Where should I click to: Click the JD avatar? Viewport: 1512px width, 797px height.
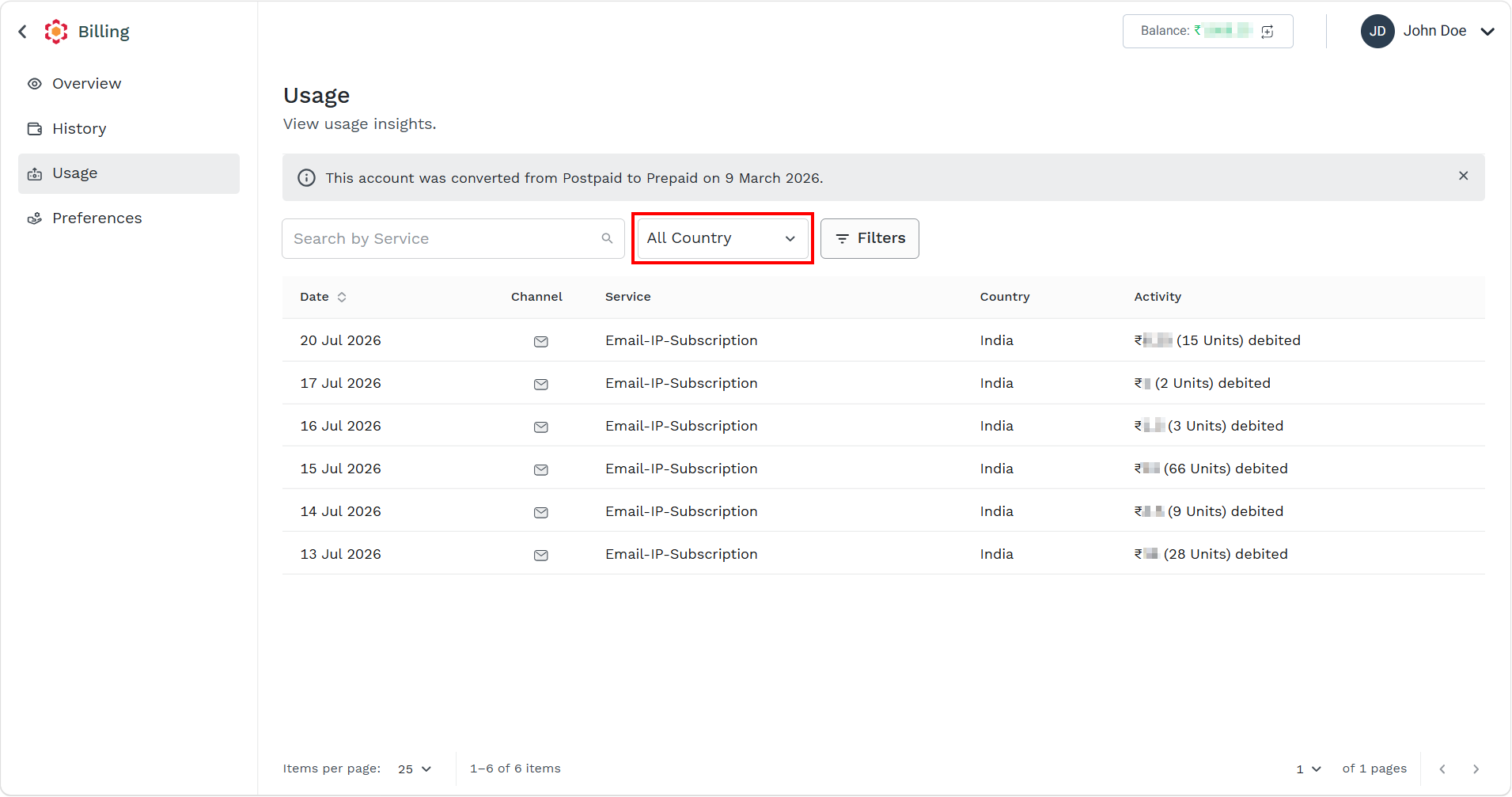[1377, 31]
